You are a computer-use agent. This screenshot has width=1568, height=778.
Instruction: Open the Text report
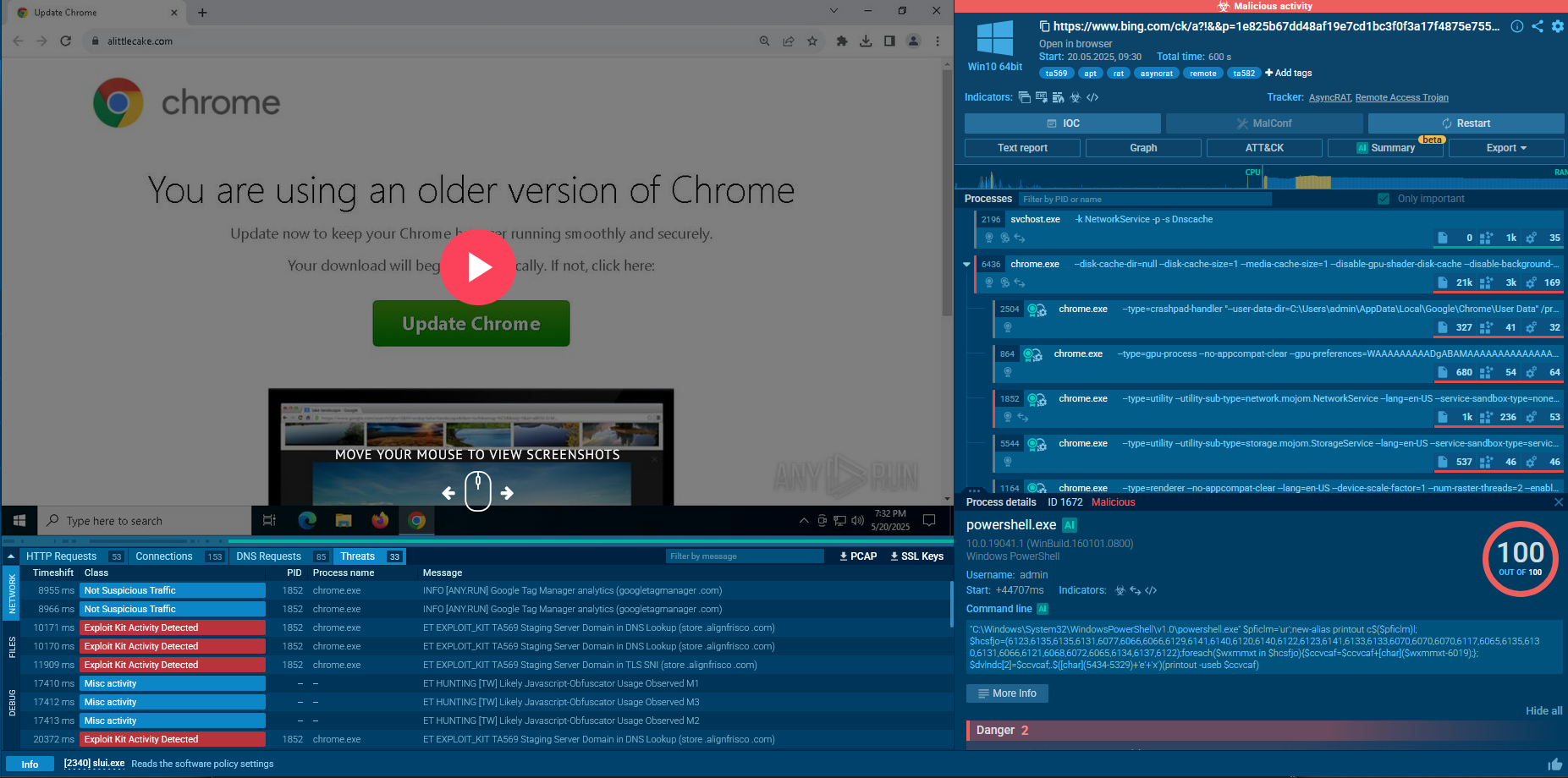[x=1022, y=148]
